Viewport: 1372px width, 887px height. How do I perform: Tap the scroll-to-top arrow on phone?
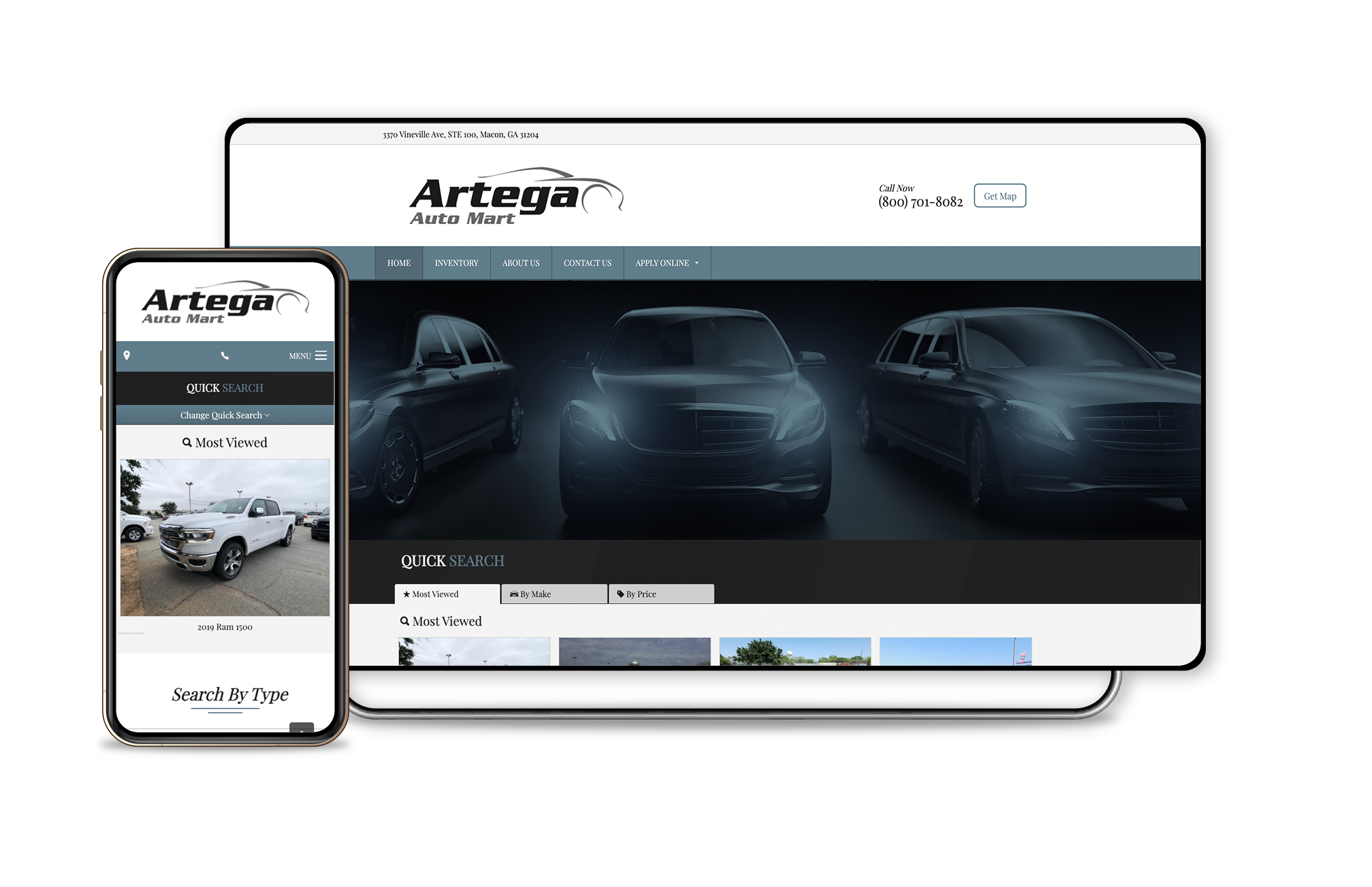[x=302, y=728]
